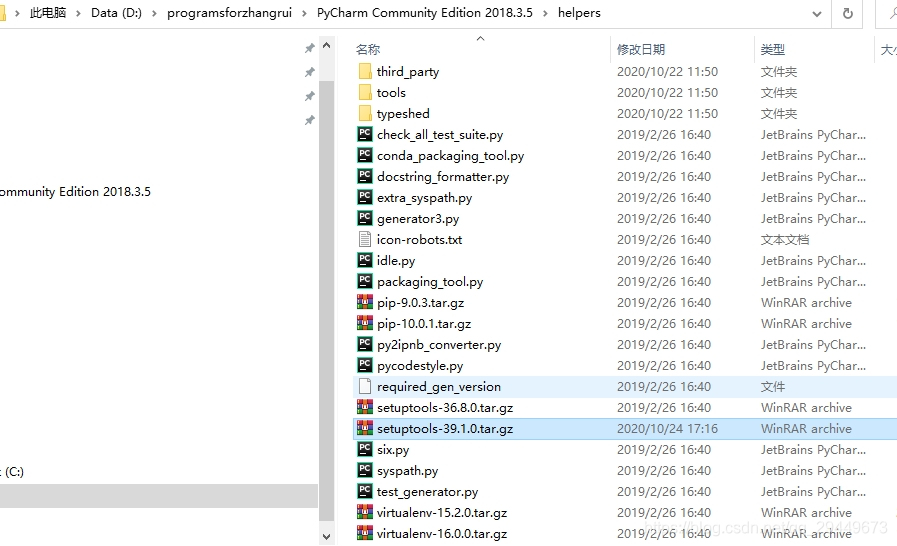
Task: Click PyCharm icon of idle.py
Action: click(x=365, y=260)
